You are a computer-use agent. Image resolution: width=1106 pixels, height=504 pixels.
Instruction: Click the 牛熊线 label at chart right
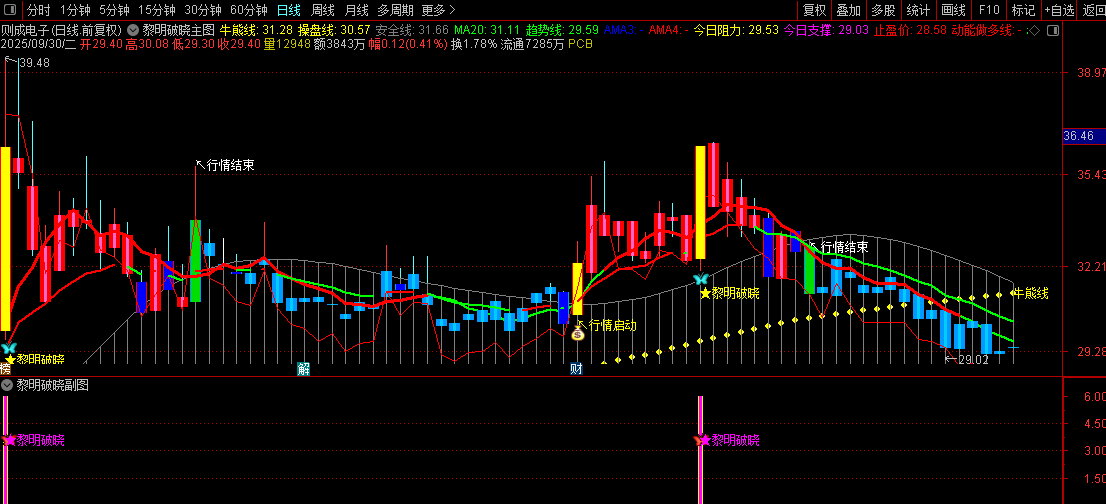click(1031, 293)
